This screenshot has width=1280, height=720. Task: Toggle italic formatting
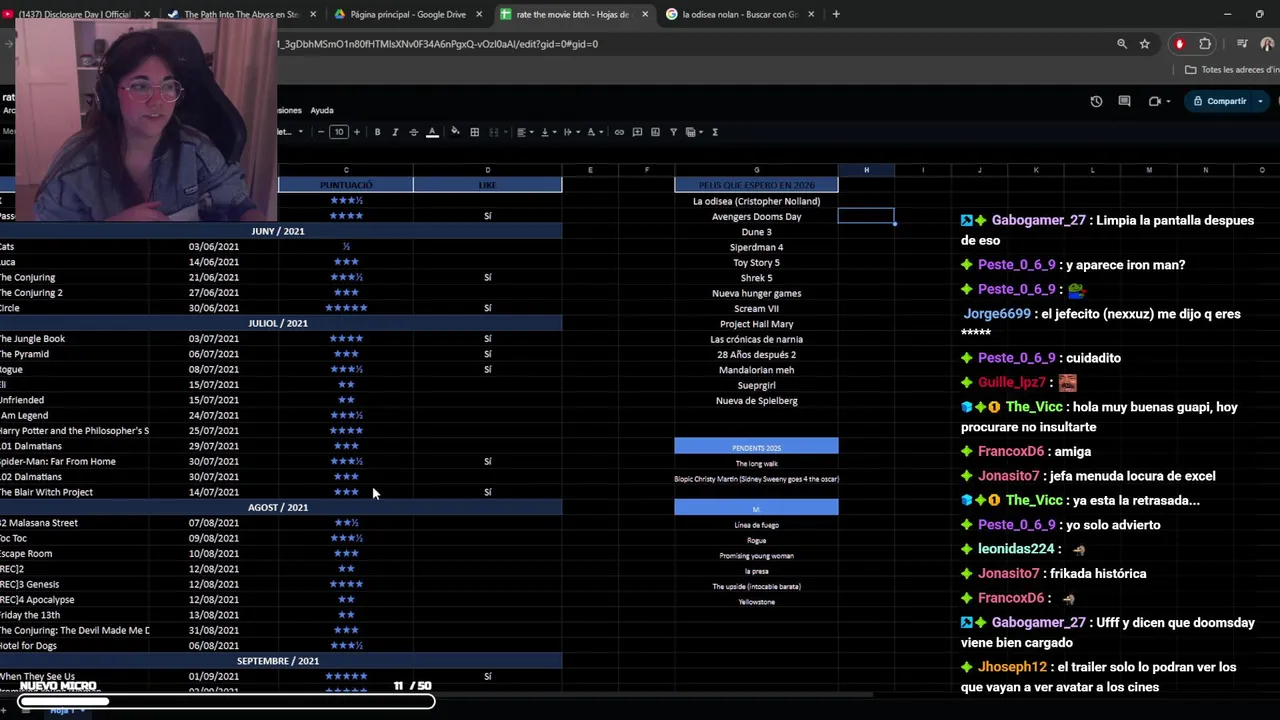[395, 132]
